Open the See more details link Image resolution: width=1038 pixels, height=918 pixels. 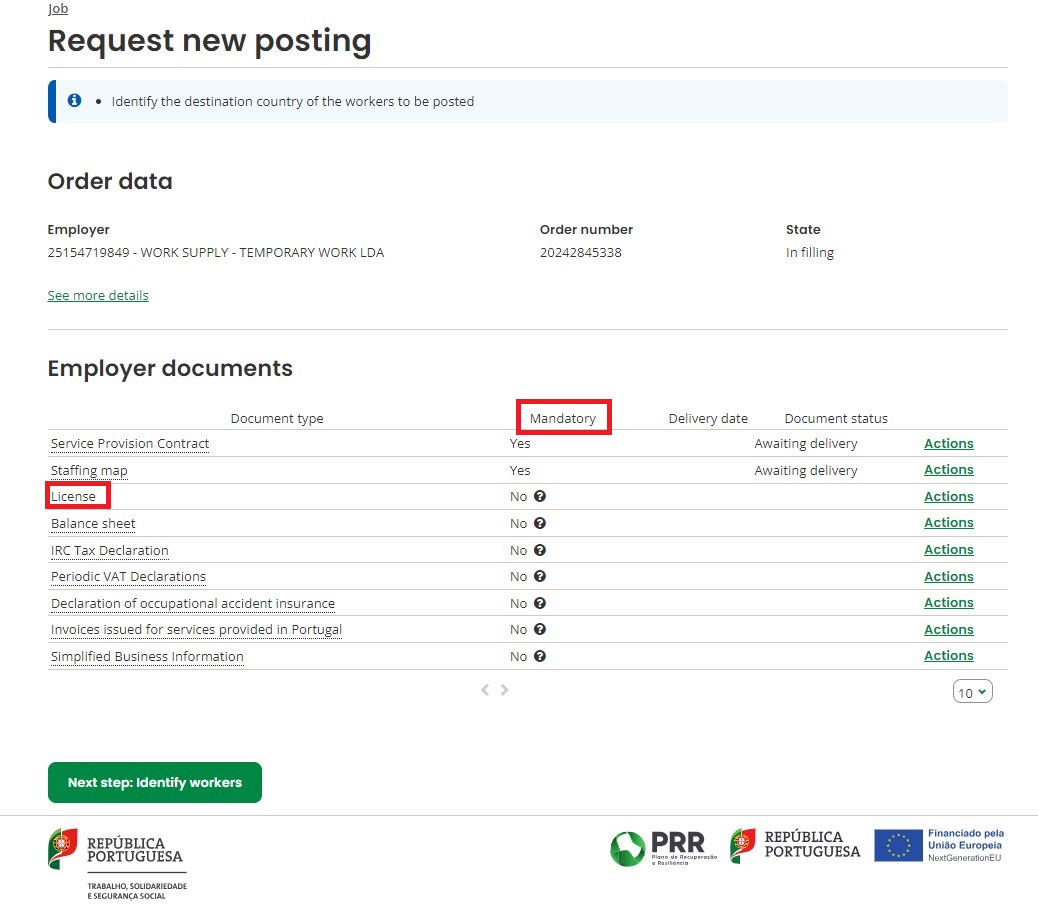98,296
